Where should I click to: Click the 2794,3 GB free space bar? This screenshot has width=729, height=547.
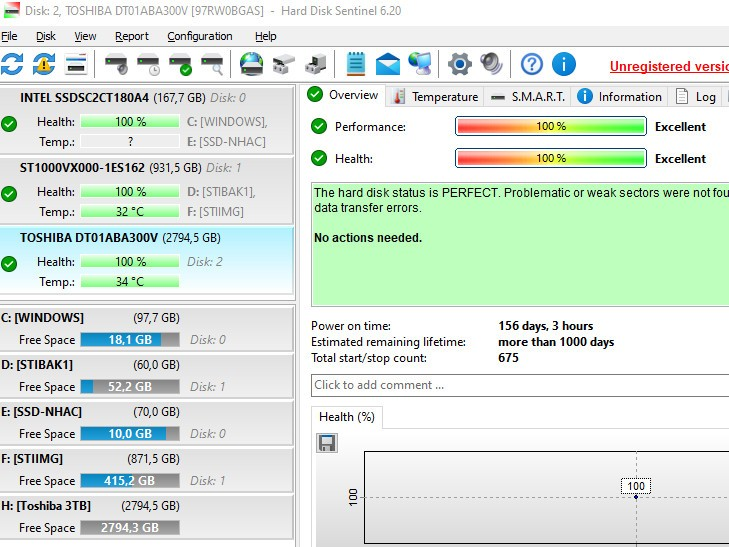130,527
